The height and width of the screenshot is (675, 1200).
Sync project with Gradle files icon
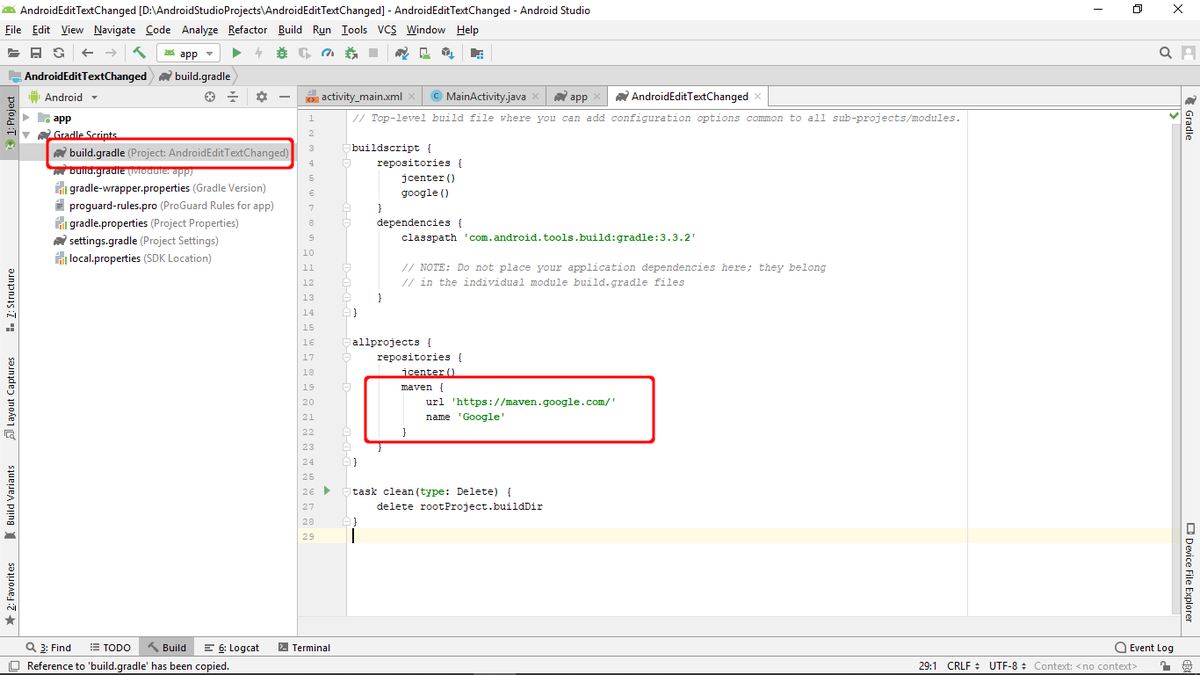coord(401,53)
